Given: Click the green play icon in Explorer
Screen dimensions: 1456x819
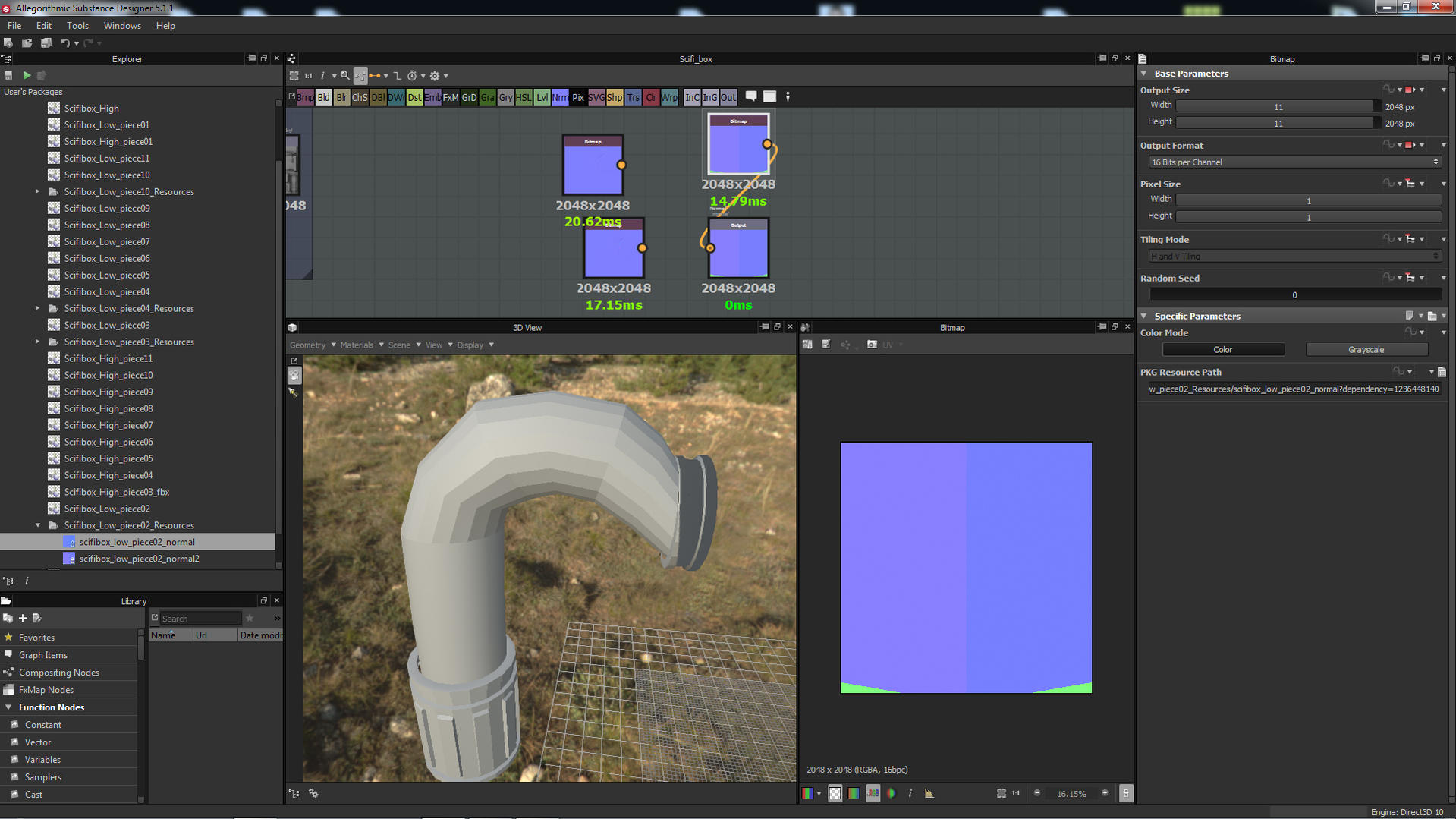Looking at the screenshot, I should coord(27,75).
